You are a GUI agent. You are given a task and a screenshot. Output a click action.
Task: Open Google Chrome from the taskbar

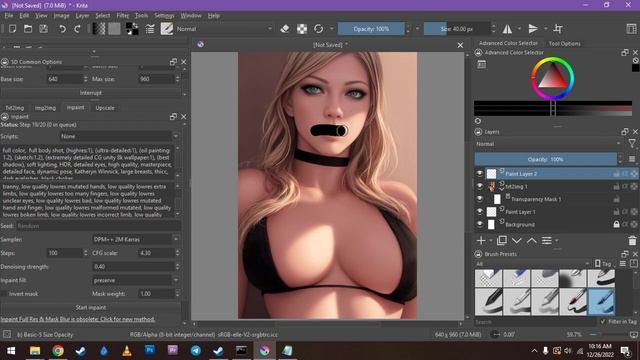point(58,351)
